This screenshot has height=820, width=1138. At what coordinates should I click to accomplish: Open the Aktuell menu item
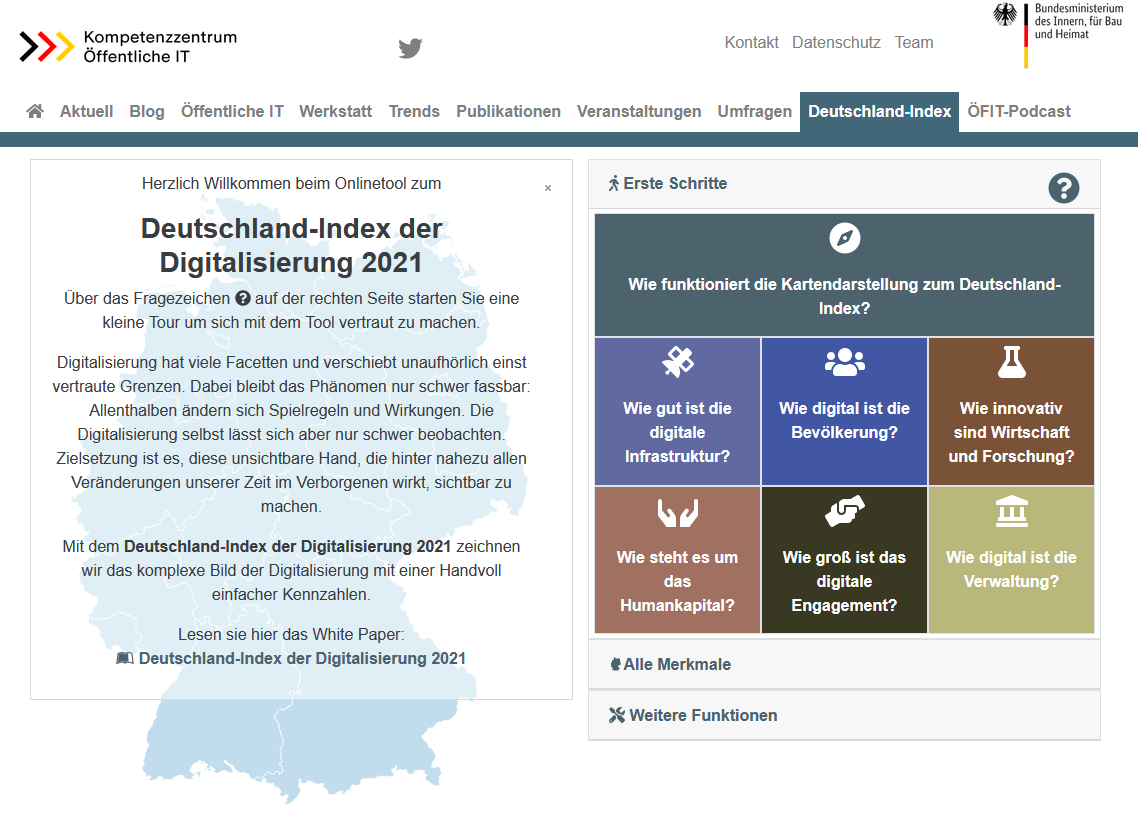click(x=86, y=111)
